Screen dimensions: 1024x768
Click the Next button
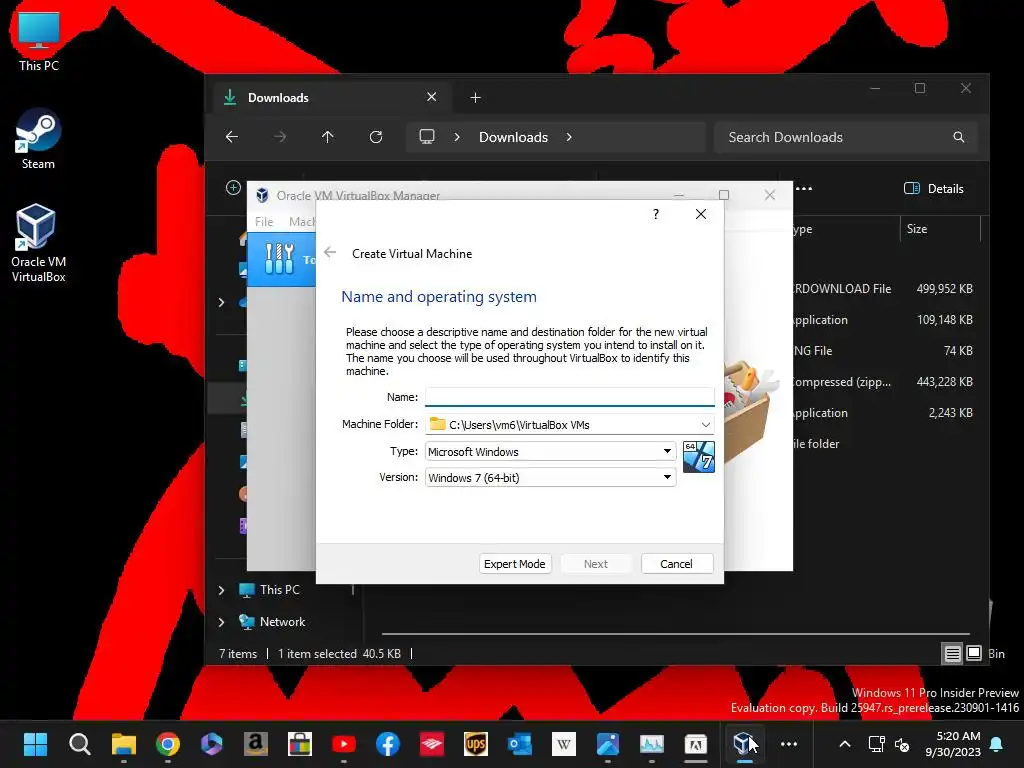(596, 564)
